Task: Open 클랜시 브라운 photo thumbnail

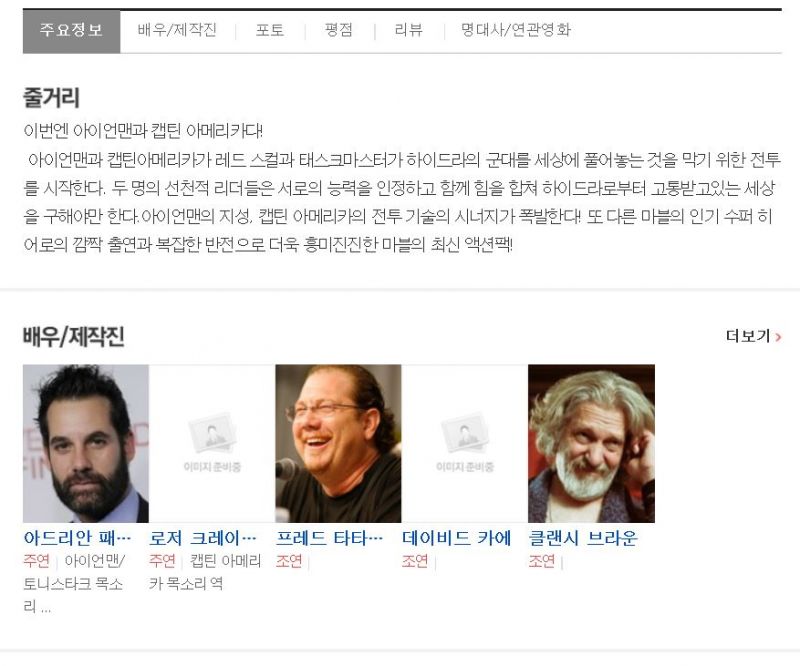Action: [x=591, y=443]
